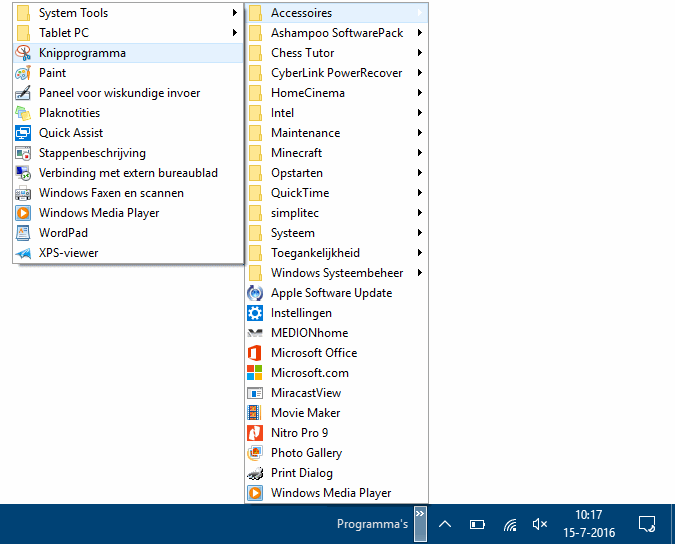Open the Action Center notification icon
This screenshot has height=544, width=675.
647,524
